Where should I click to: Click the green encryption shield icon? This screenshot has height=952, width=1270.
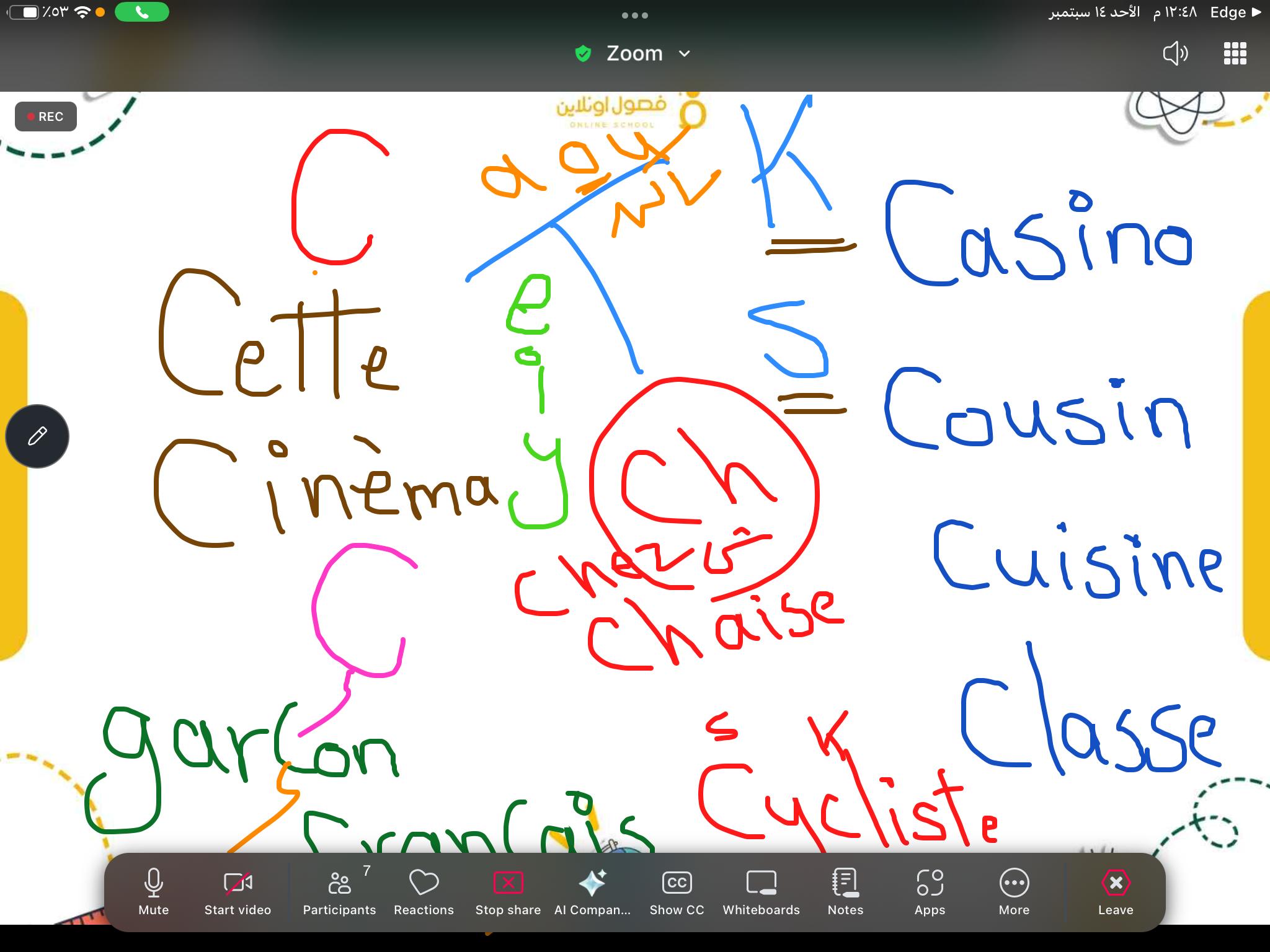(583, 54)
